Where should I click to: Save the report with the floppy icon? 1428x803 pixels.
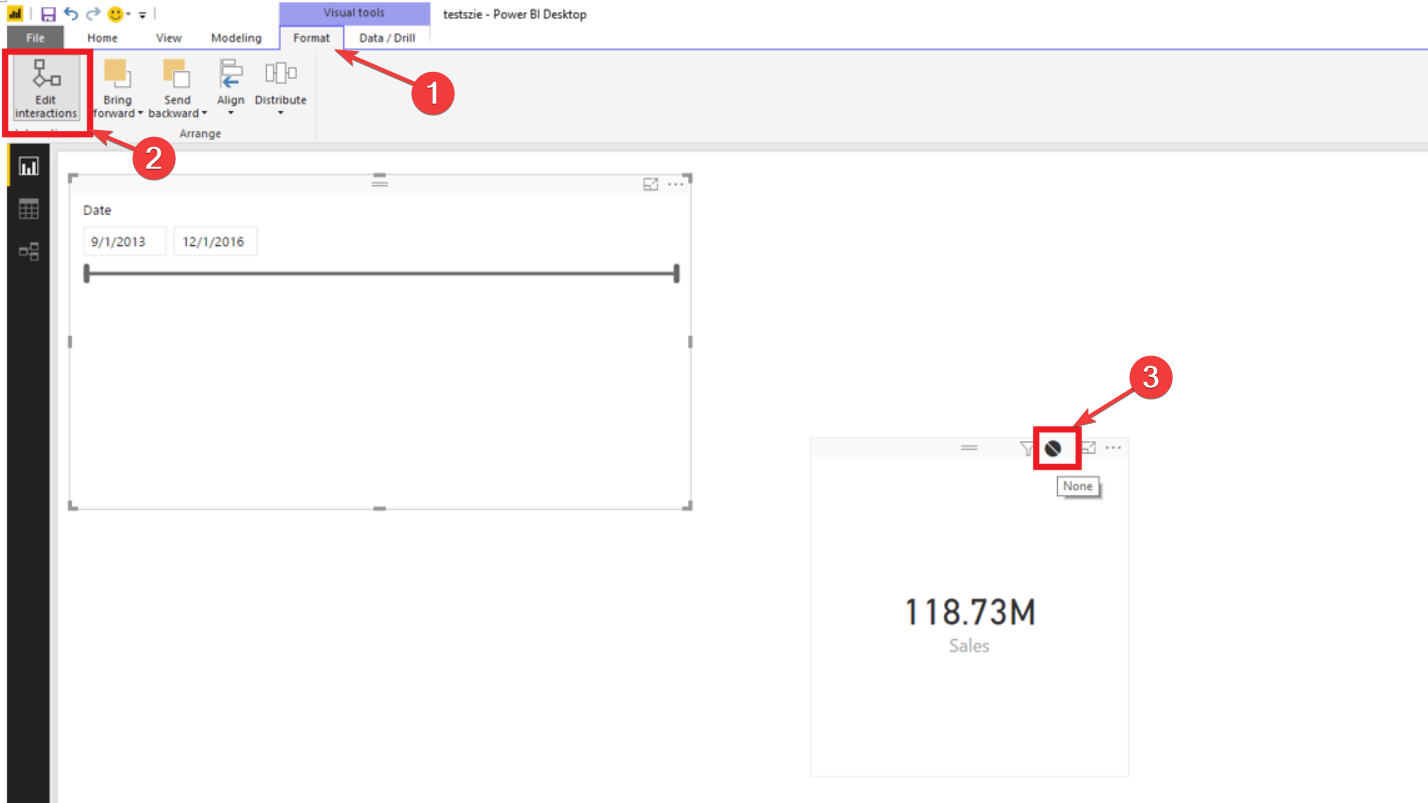click(48, 14)
